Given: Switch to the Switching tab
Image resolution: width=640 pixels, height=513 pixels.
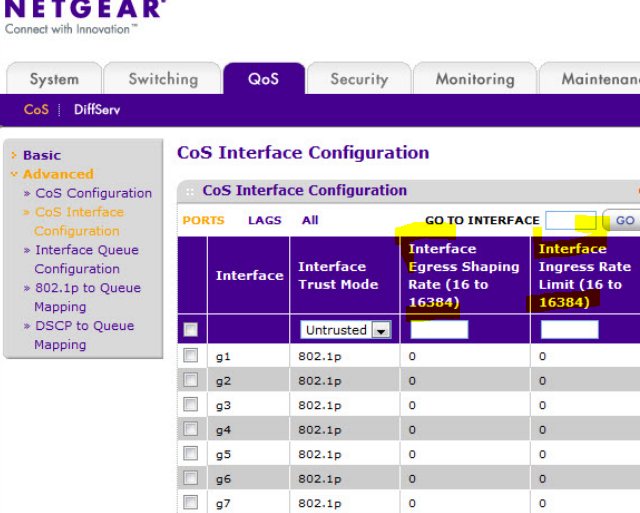Looking at the screenshot, I should click(x=163, y=79).
